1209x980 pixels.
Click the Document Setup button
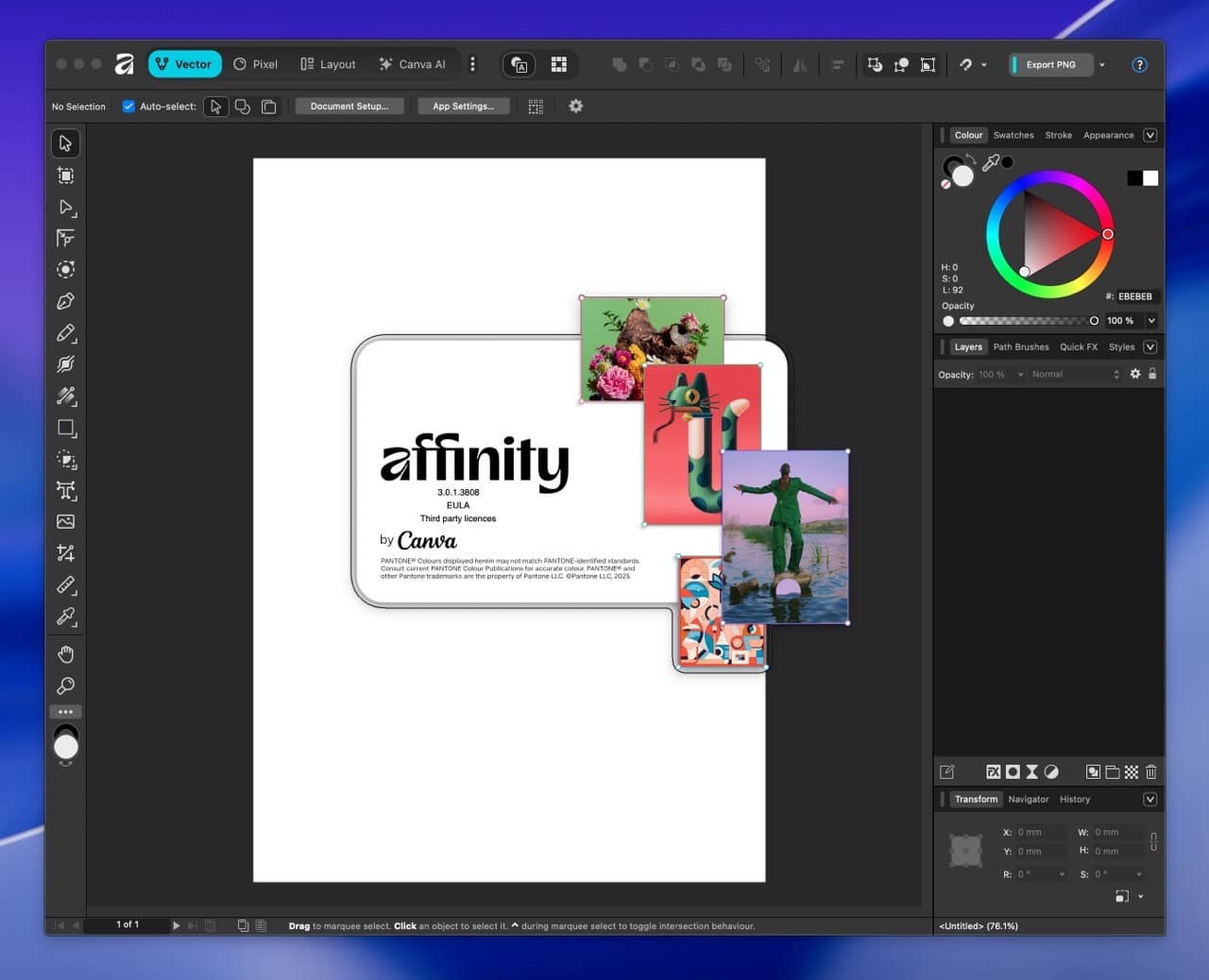(349, 106)
